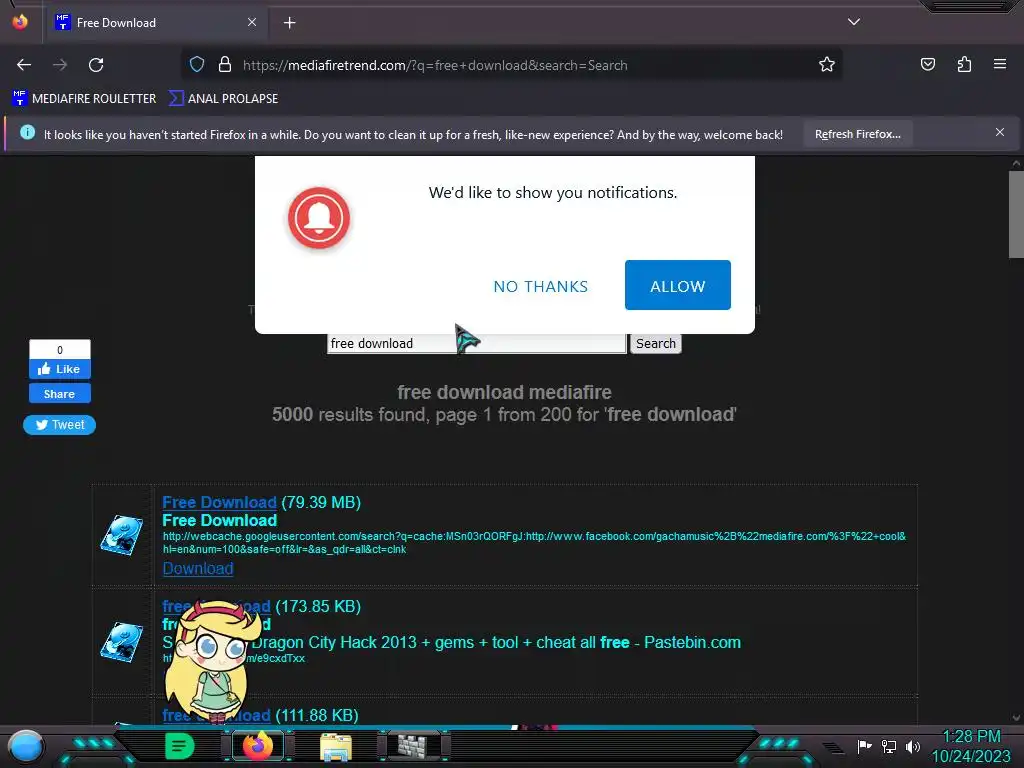
Task: Open the green notes app in taskbar
Action: [x=180, y=746]
